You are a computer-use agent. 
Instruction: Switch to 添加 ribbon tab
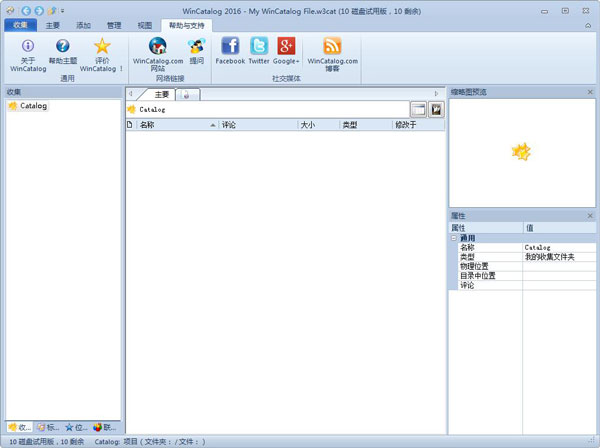click(83, 25)
